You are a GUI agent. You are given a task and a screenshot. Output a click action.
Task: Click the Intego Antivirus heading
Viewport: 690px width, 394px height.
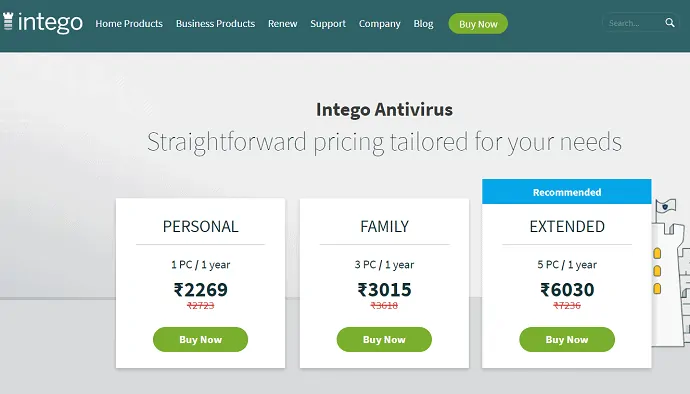(x=384, y=110)
